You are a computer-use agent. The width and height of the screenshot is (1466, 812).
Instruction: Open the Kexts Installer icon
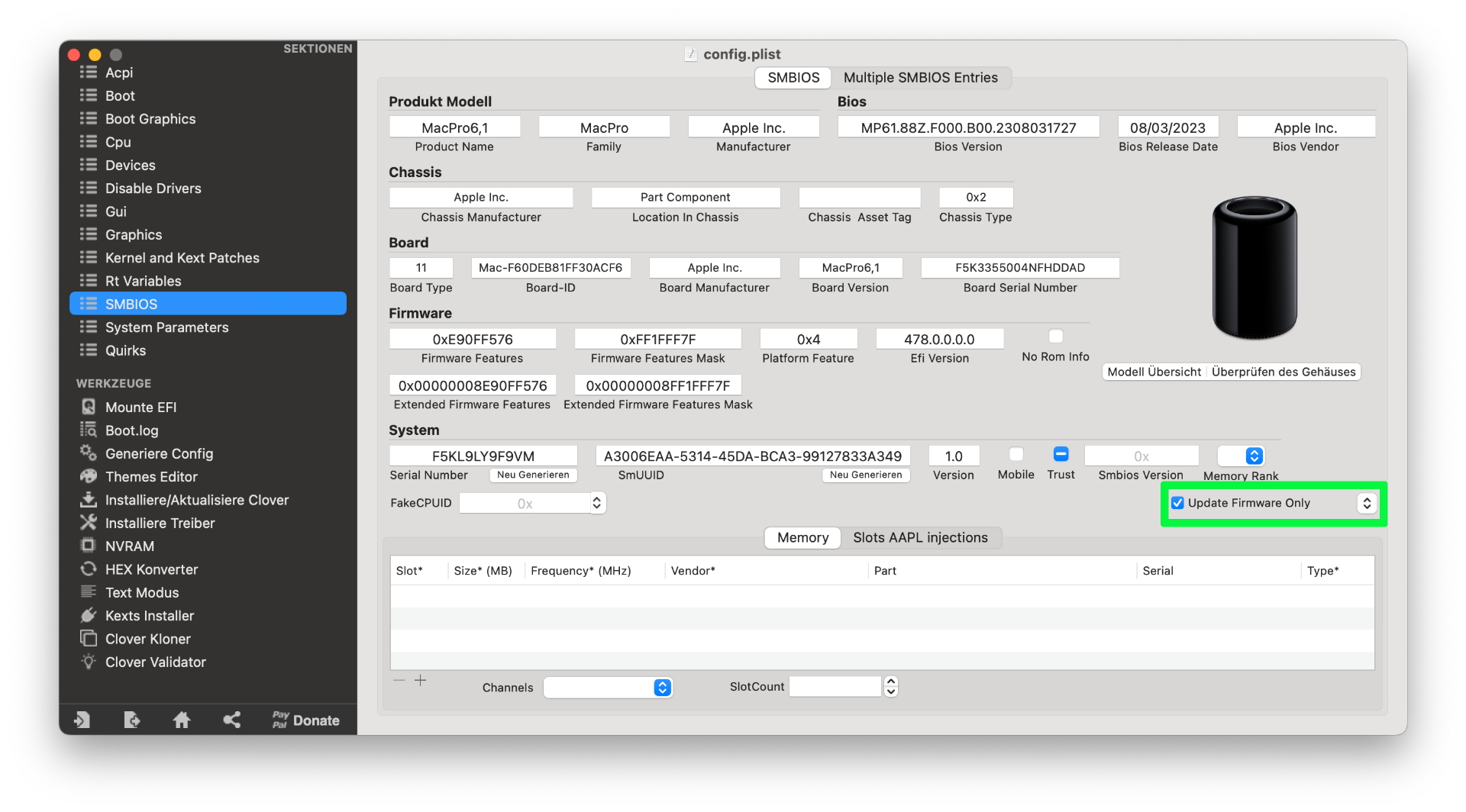point(89,615)
